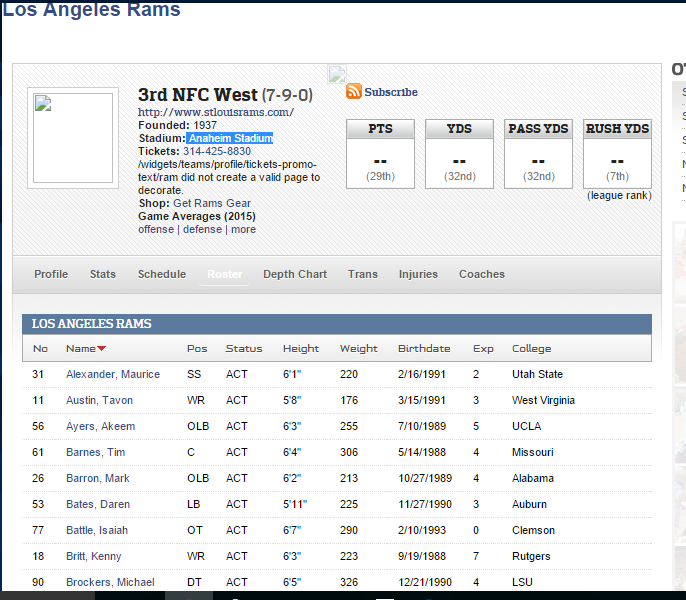Sort roster by College column header
Image resolution: width=686 pixels, height=600 pixels.
click(531, 349)
